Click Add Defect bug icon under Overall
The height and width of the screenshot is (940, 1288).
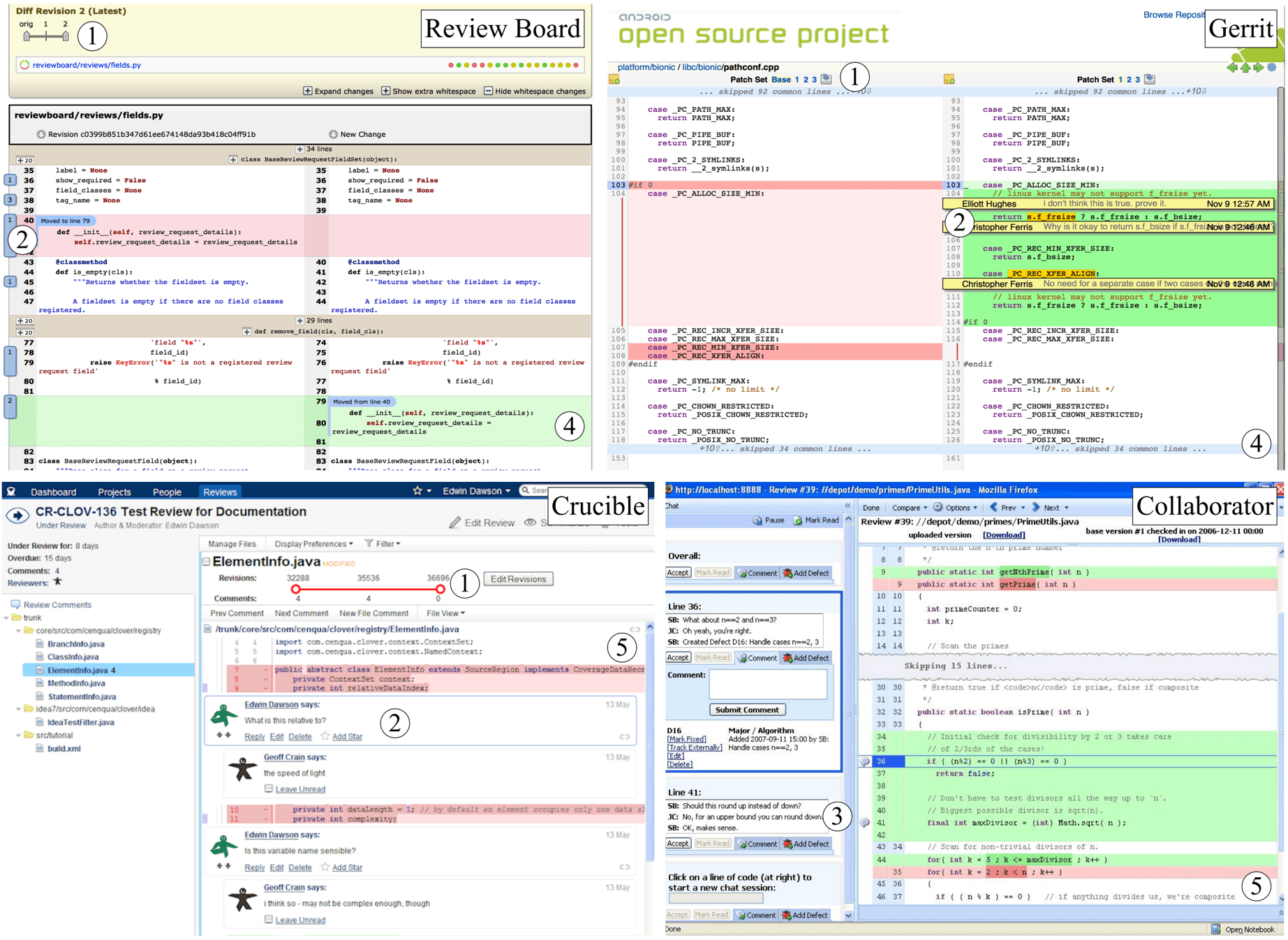(787, 573)
